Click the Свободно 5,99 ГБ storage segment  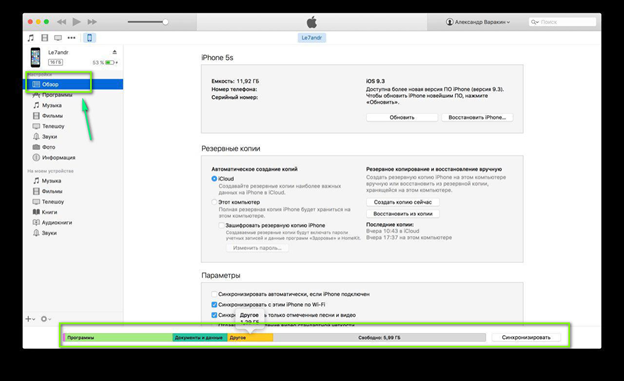tap(379, 338)
